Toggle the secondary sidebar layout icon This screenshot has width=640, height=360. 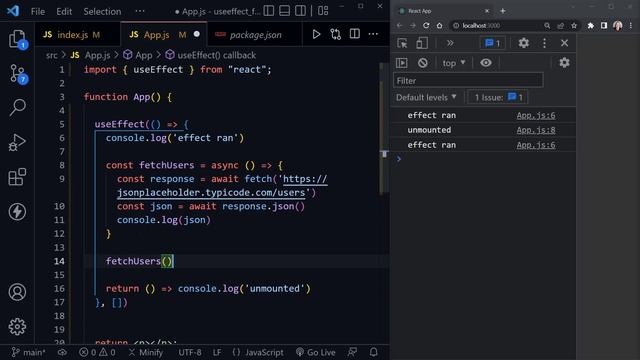[300, 11]
